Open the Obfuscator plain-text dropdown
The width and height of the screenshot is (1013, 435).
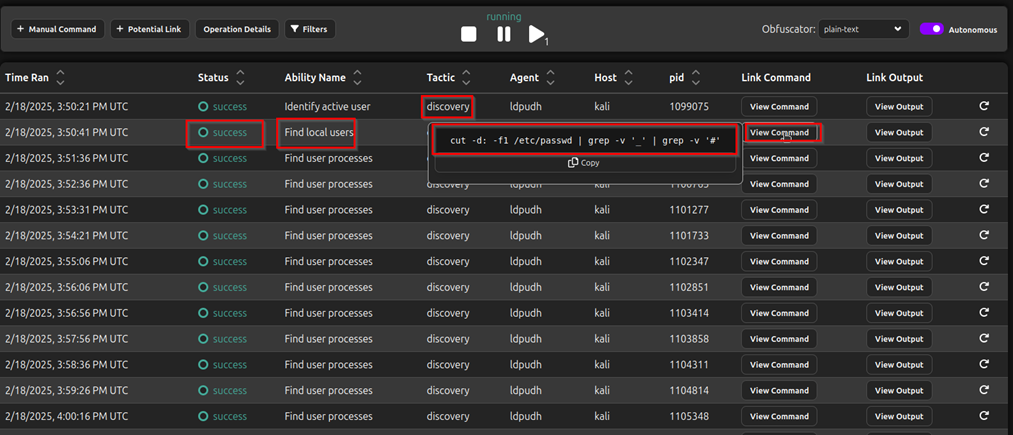[863, 29]
